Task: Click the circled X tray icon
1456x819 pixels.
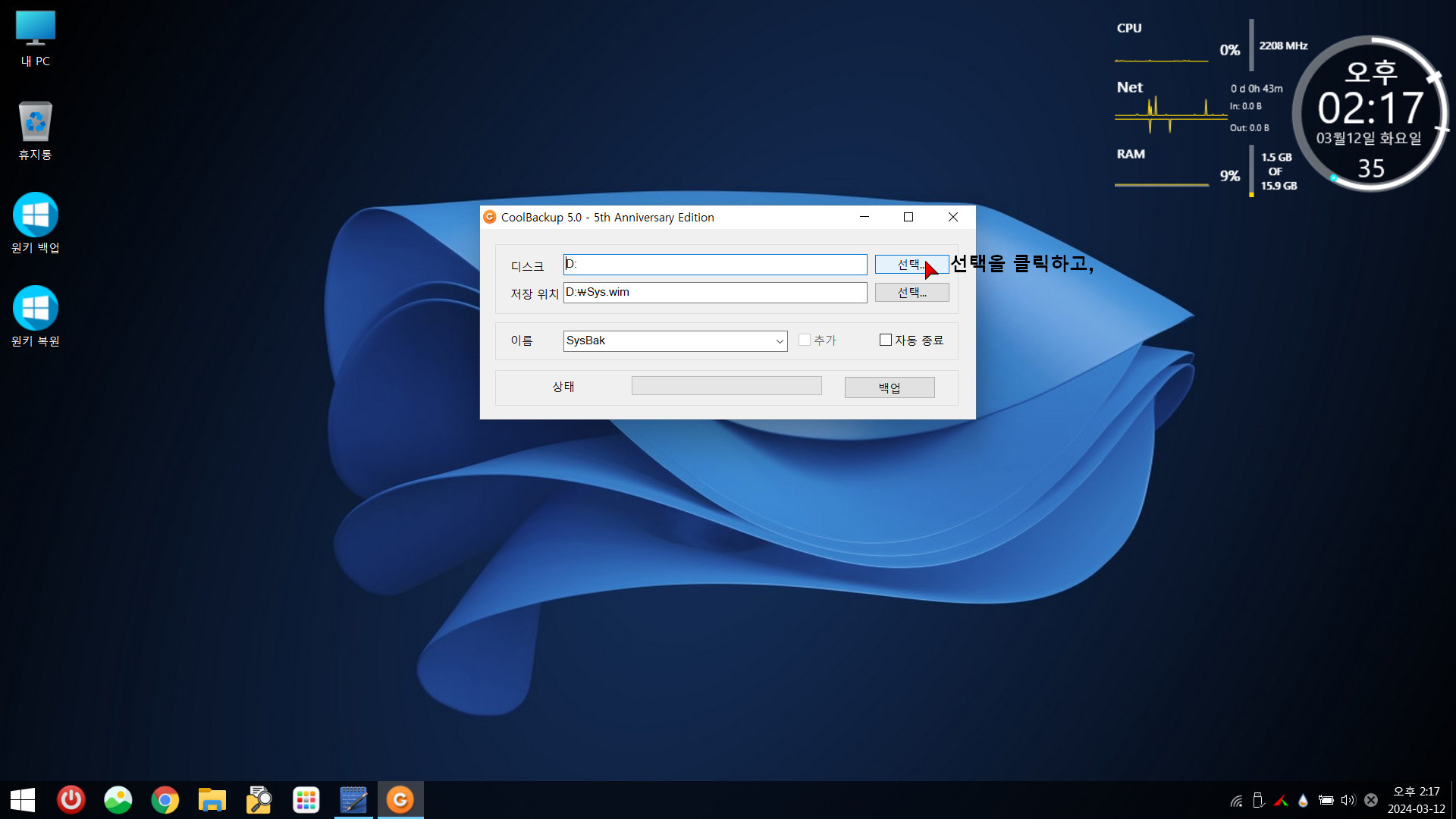Action: [x=1371, y=800]
